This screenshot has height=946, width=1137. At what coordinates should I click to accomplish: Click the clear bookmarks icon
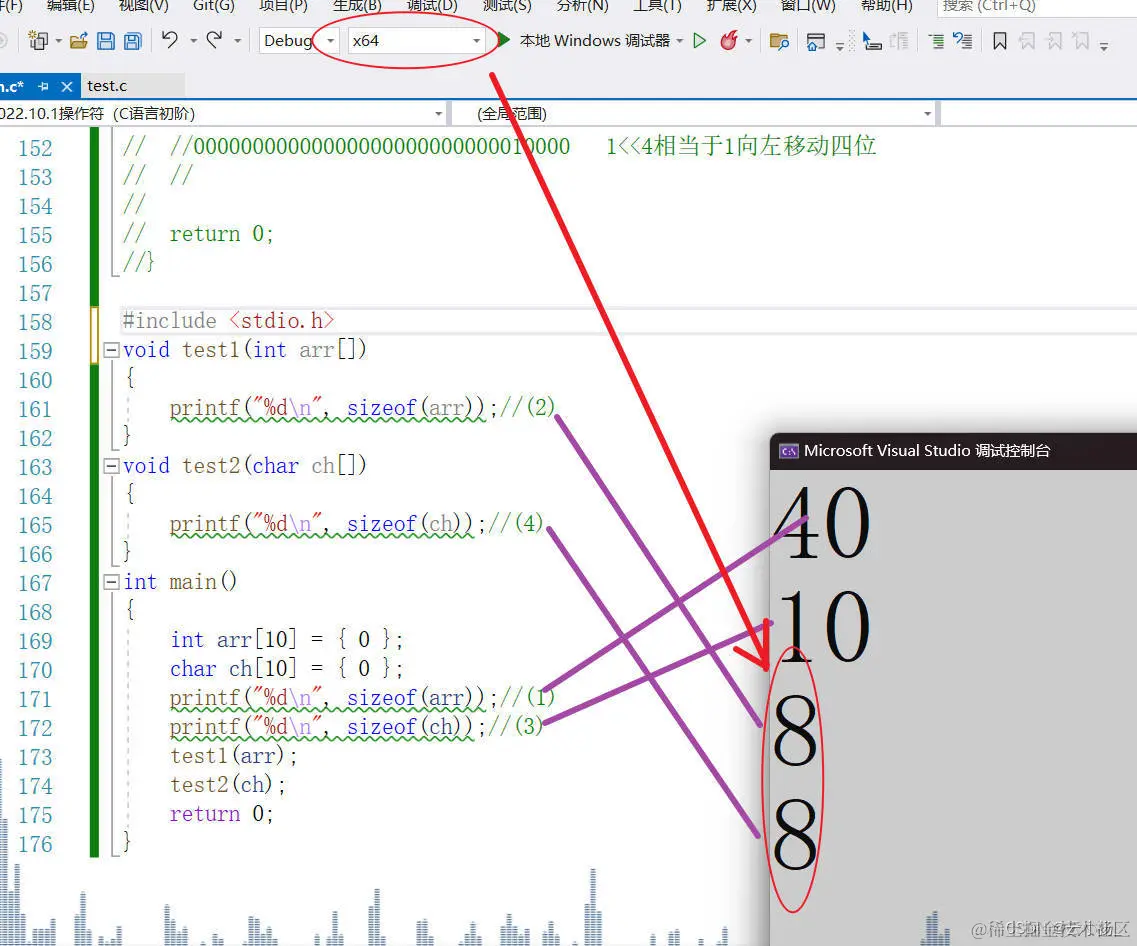(x=1080, y=41)
